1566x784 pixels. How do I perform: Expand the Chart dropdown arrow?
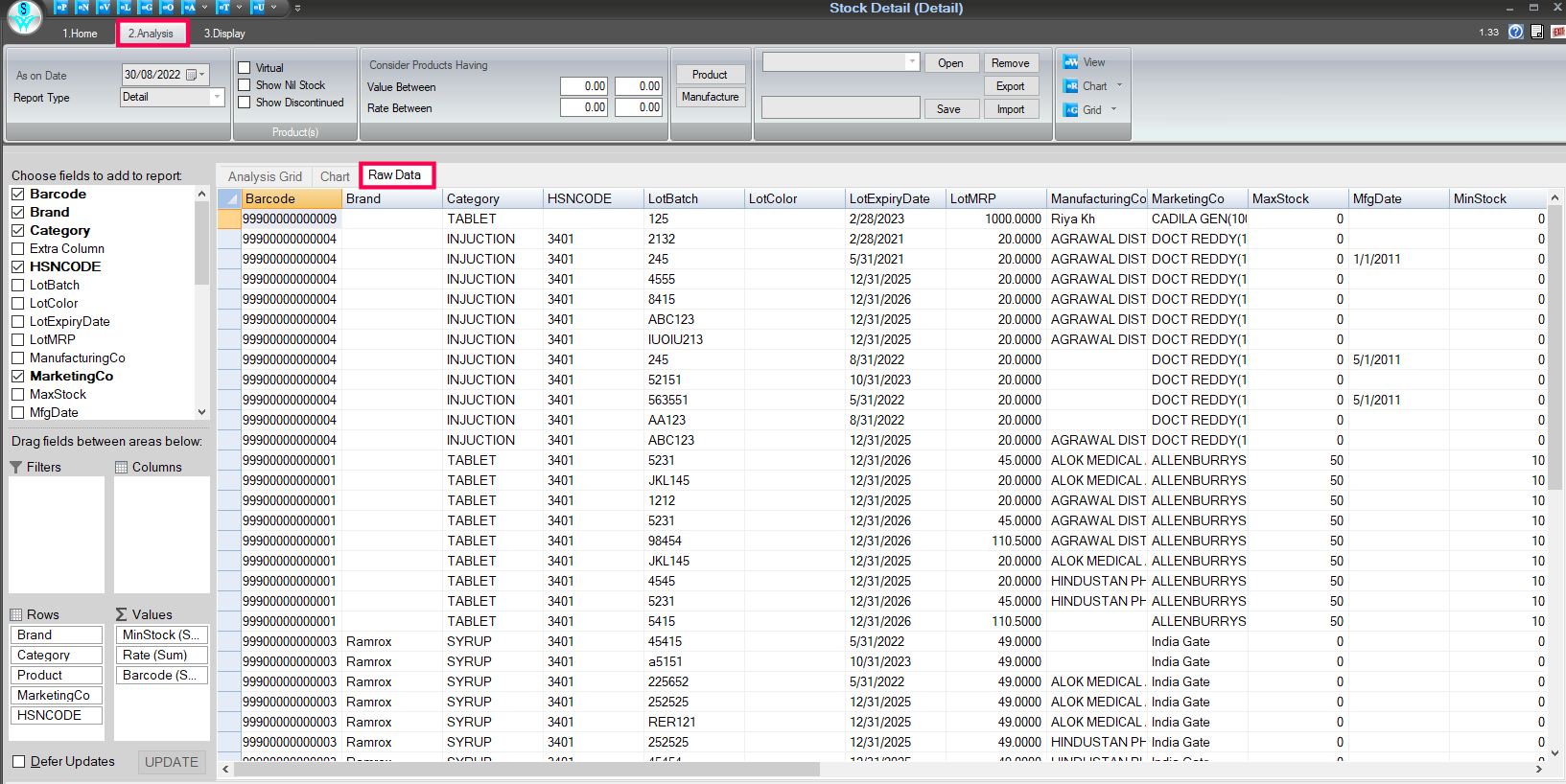1119,85
